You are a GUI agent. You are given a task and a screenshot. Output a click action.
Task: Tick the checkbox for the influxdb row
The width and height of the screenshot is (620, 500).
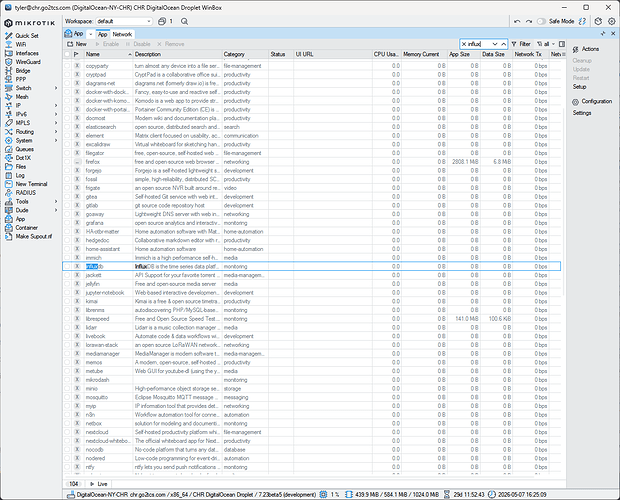click(x=67, y=266)
